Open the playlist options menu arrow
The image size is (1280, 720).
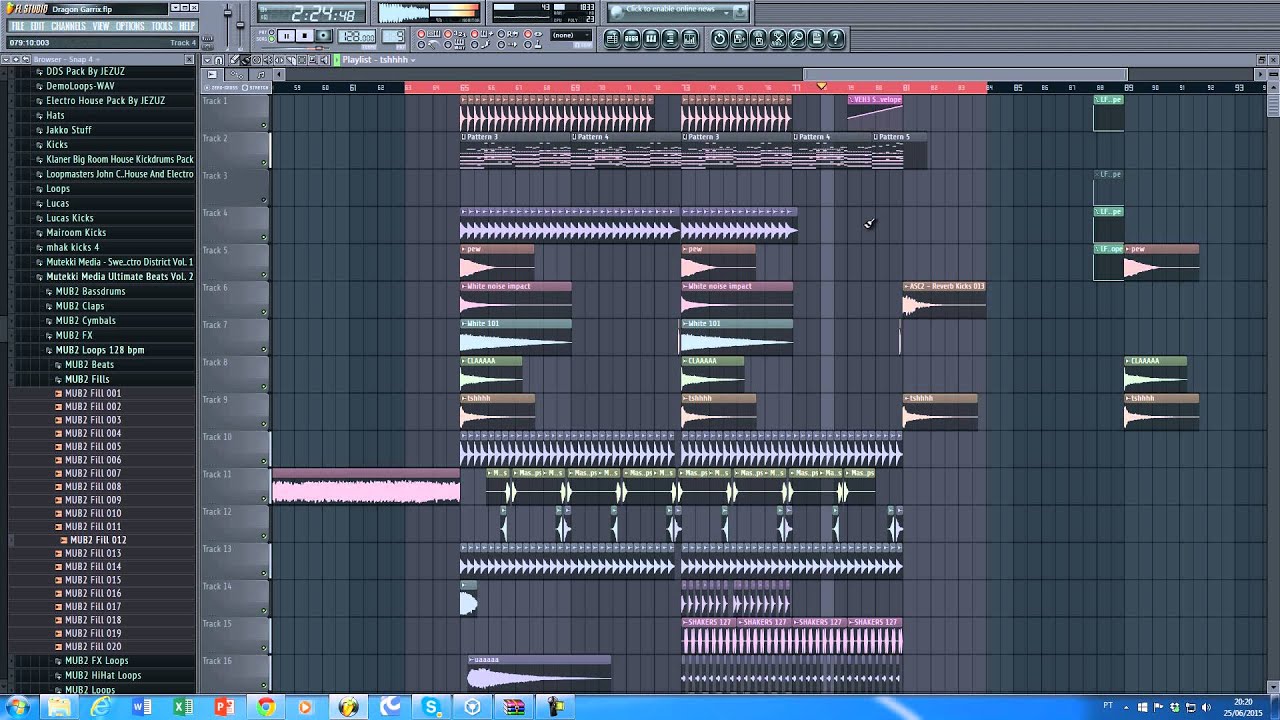click(x=207, y=60)
